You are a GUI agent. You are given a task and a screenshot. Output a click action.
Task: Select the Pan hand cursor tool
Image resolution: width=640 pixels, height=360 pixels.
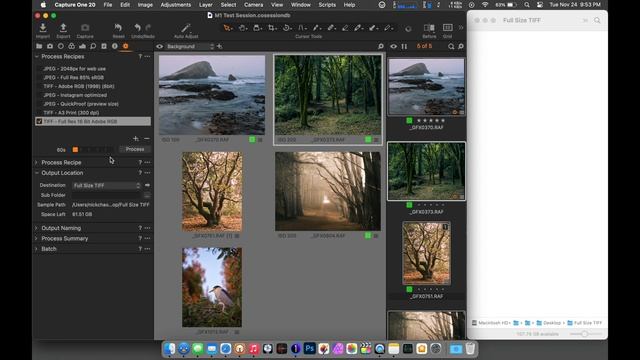[242, 28]
